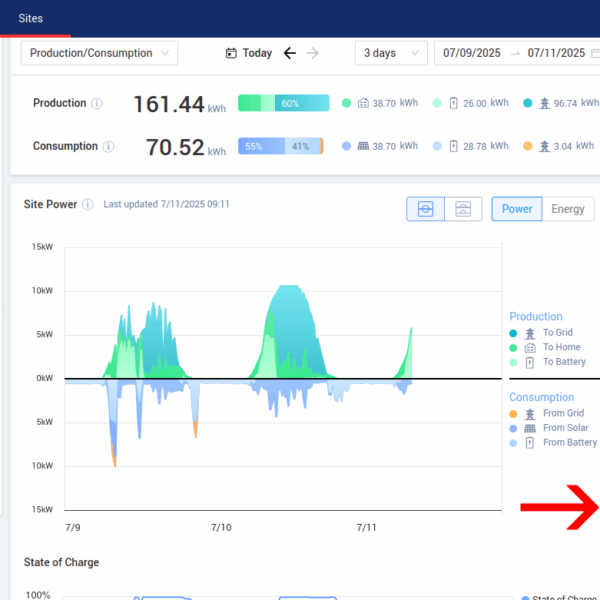Screen dimensions: 600x600
Task: Click the battery icon in To Battery legend
Action: point(530,362)
